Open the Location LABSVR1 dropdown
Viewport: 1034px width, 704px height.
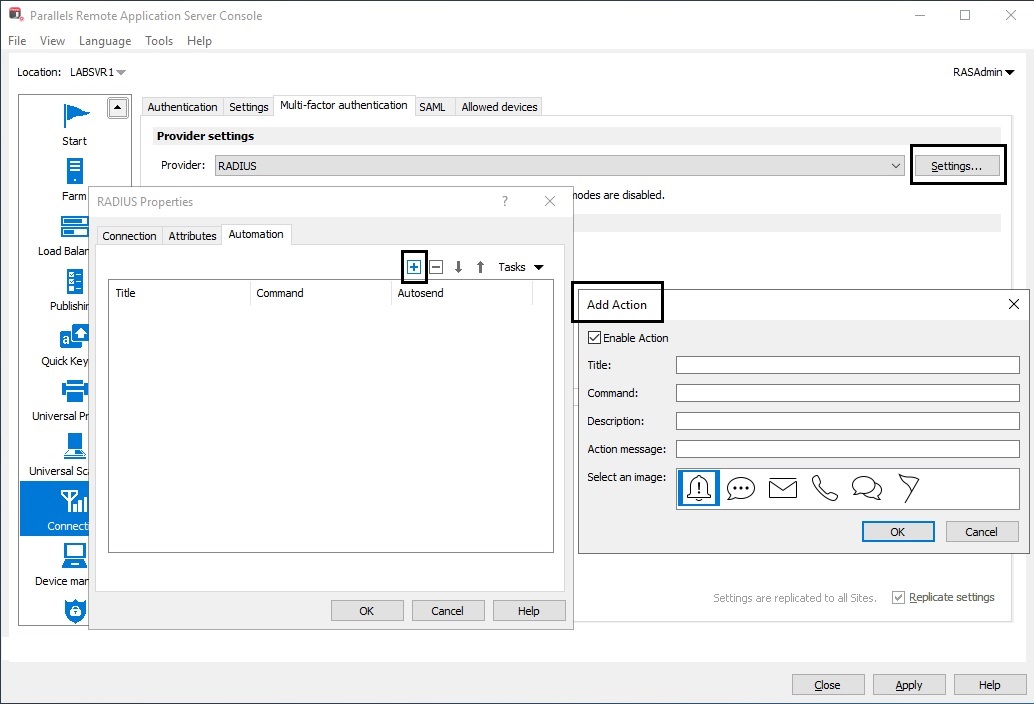(98, 72)
